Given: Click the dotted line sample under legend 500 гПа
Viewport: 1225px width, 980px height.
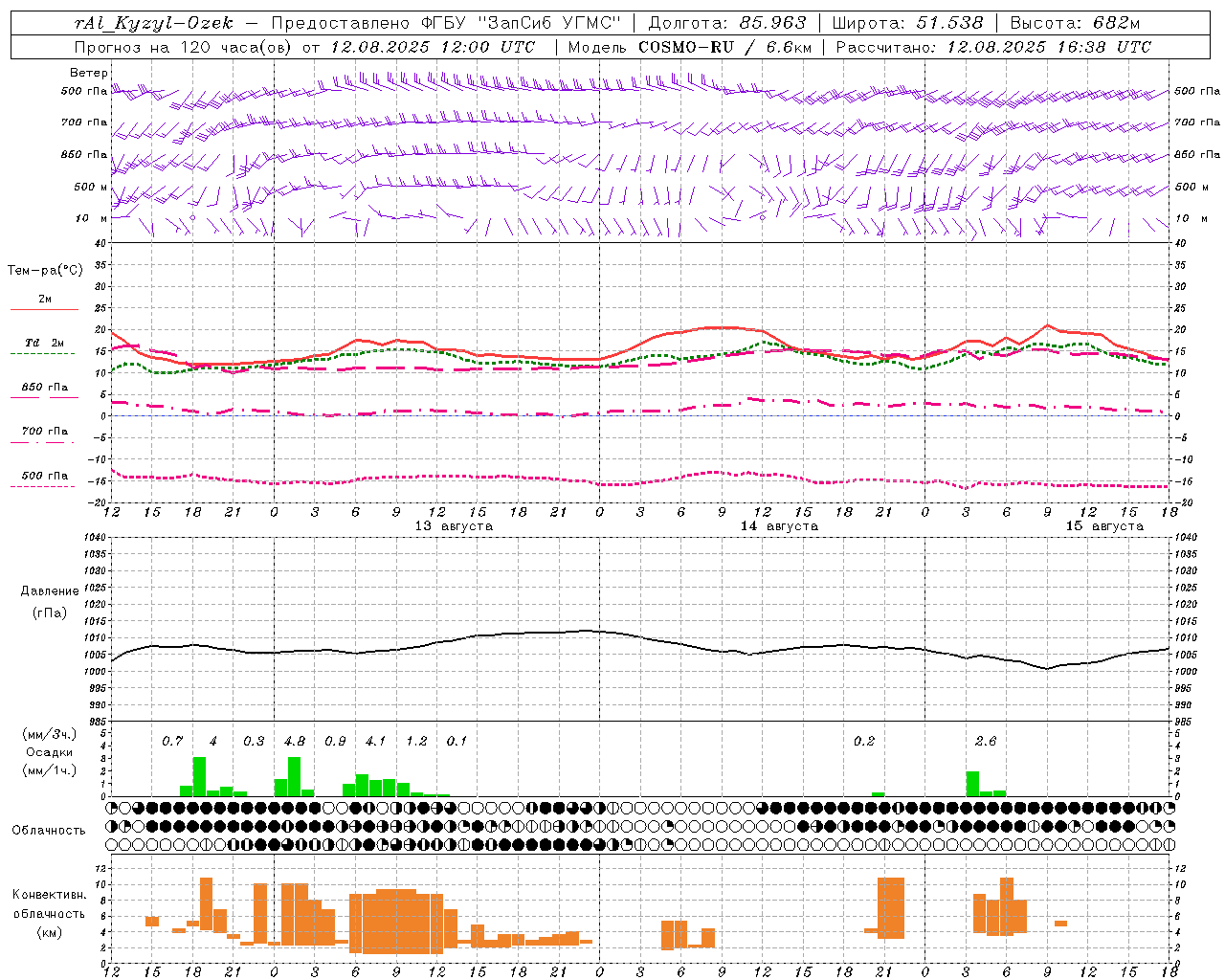Looking at the screenshot, I should (43, 487).
